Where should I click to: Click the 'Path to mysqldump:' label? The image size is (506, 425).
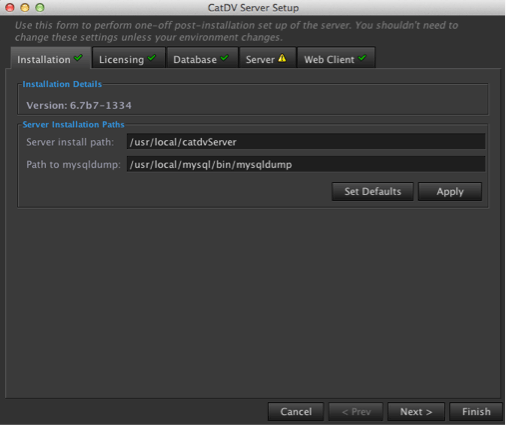click(73, 164)
